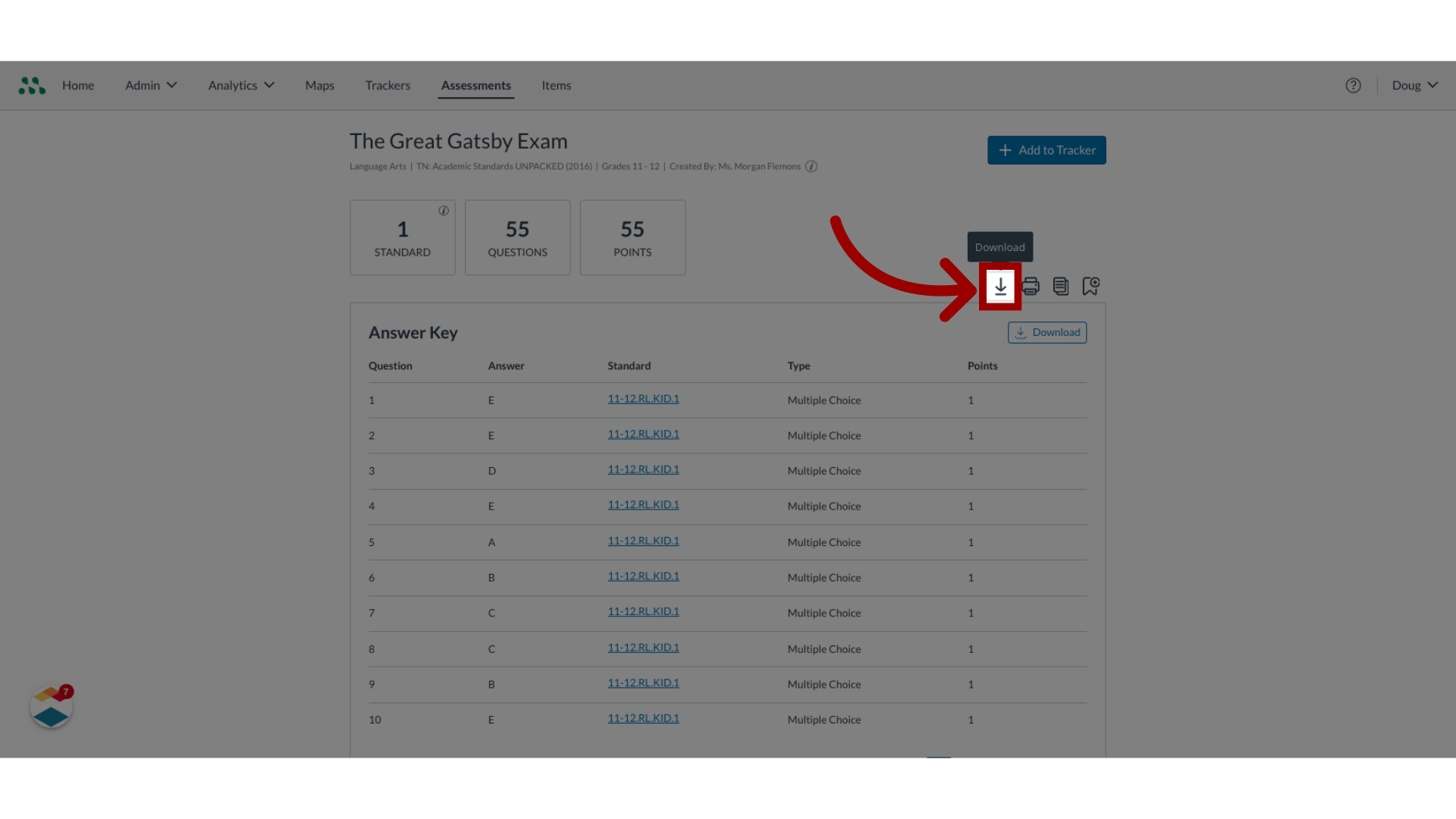Image resolution: width=1456 pixels, height=819 pixels.
Task: Expand the Analytics dropdown menu
Action: click(x=241, y=84)
